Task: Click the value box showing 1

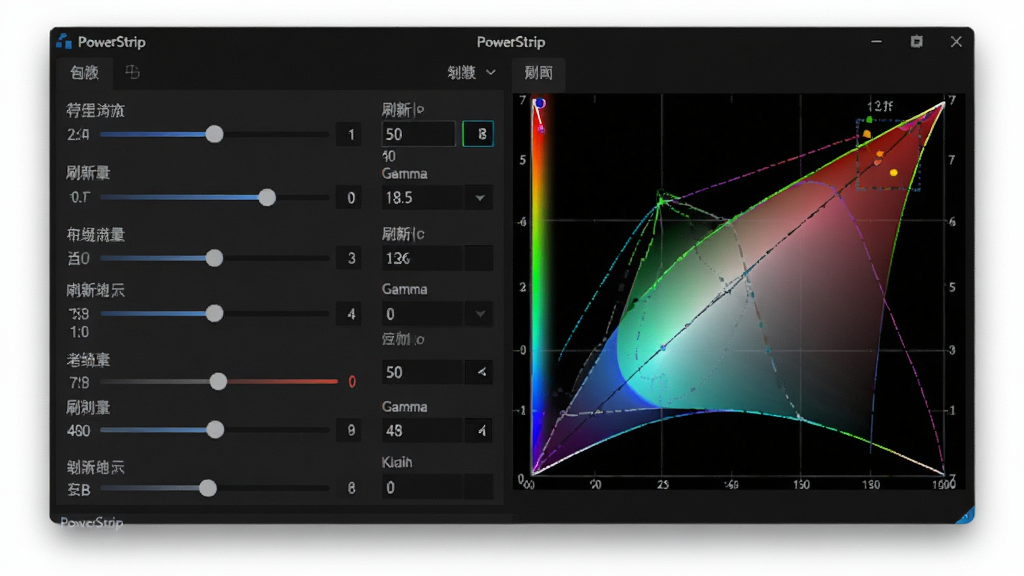Action: (351, 135)
